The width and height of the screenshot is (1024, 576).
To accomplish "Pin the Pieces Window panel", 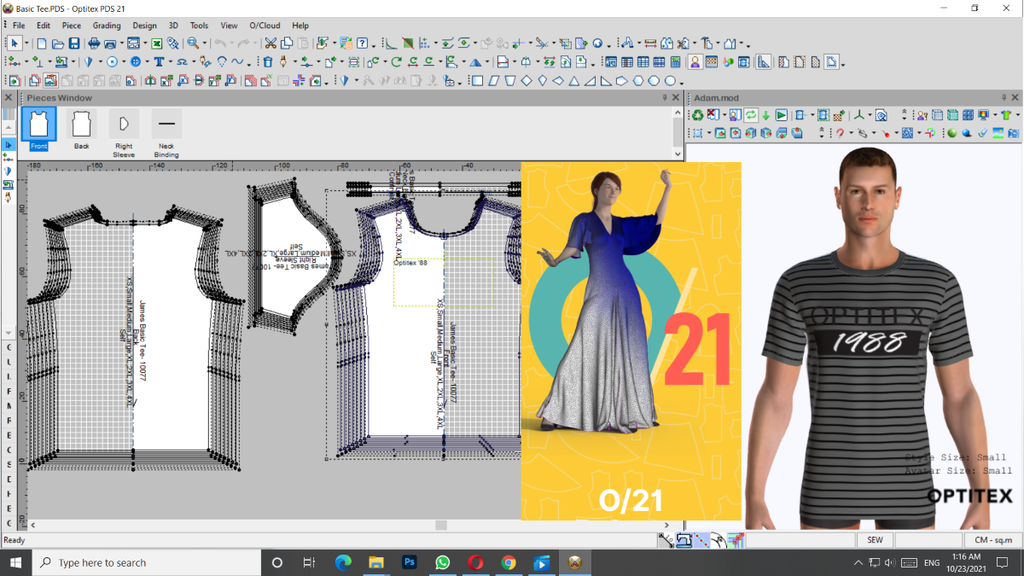I will 665,98.
